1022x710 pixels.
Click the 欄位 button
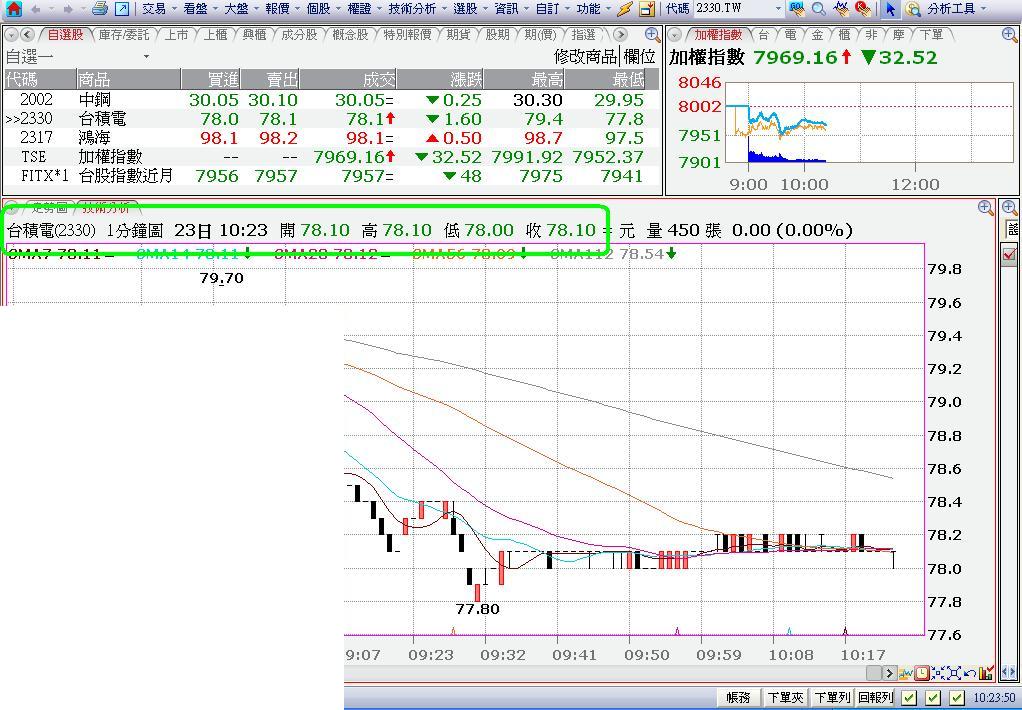(640, 57)
